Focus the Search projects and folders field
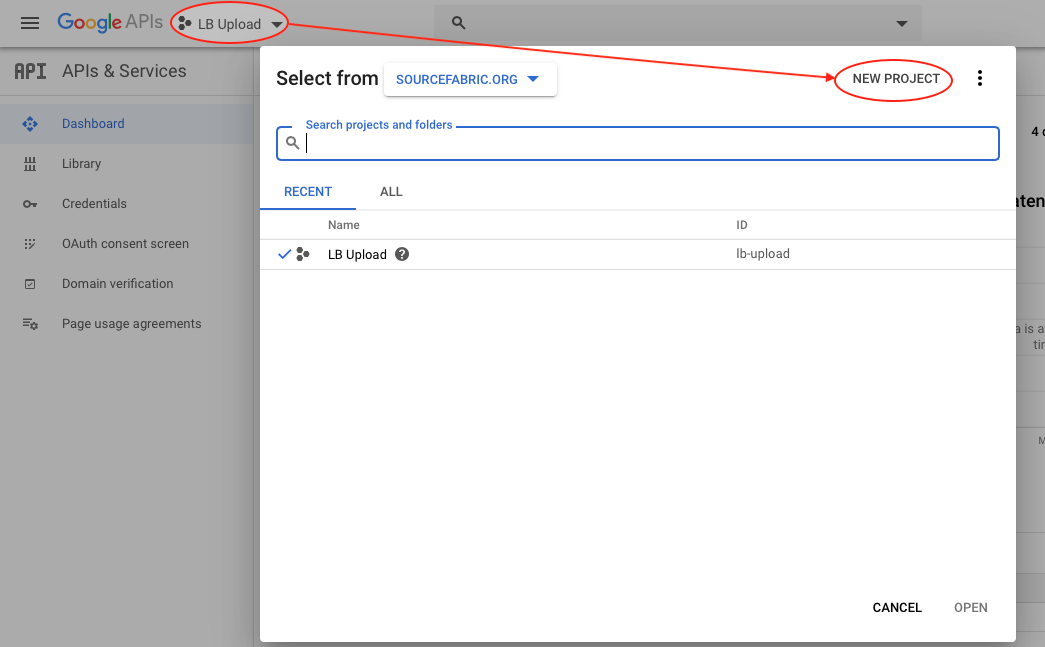The width and height of the screenshot is (1045, 647). tap(638, 143)
